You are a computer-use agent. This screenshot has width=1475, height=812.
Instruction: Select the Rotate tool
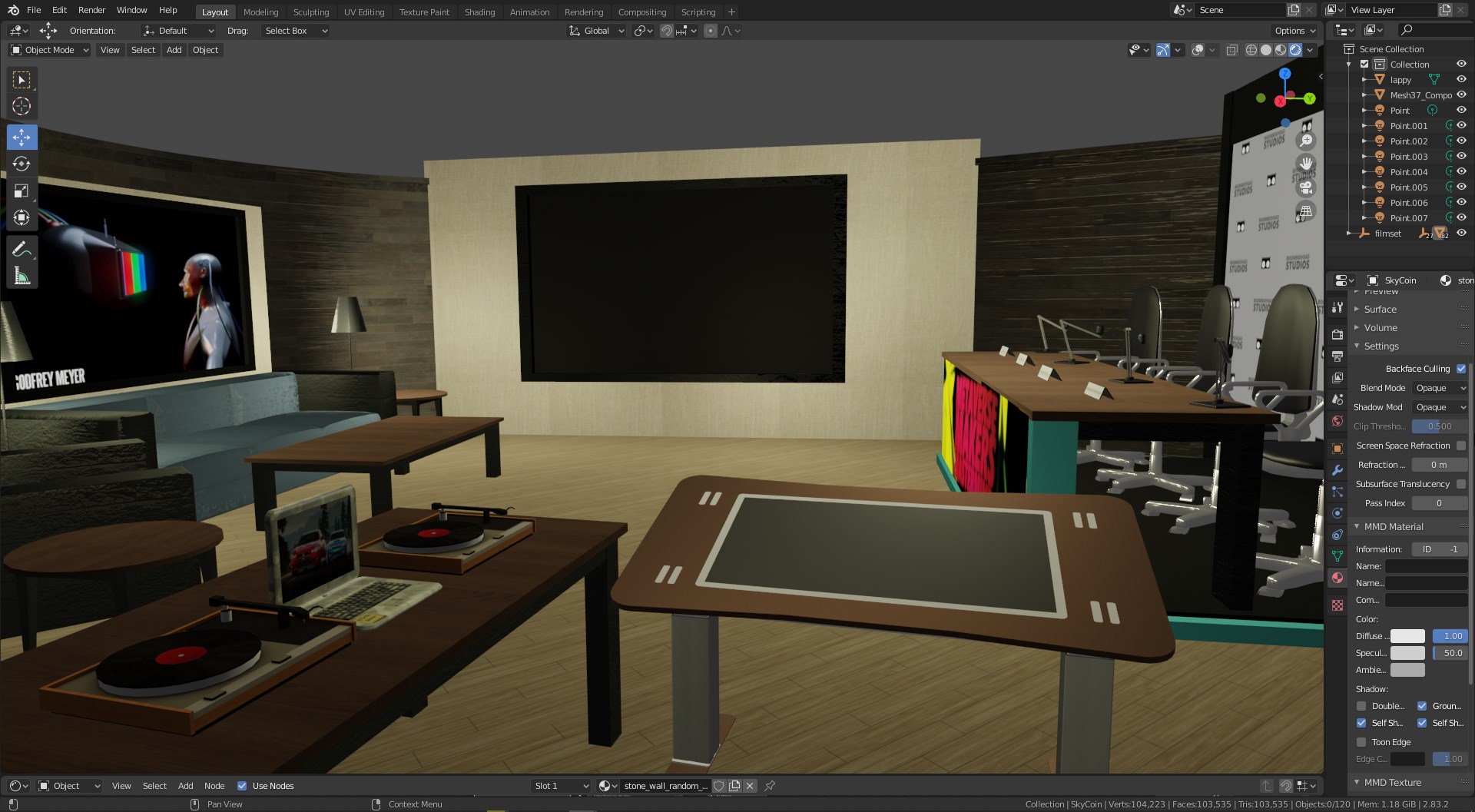22,164
